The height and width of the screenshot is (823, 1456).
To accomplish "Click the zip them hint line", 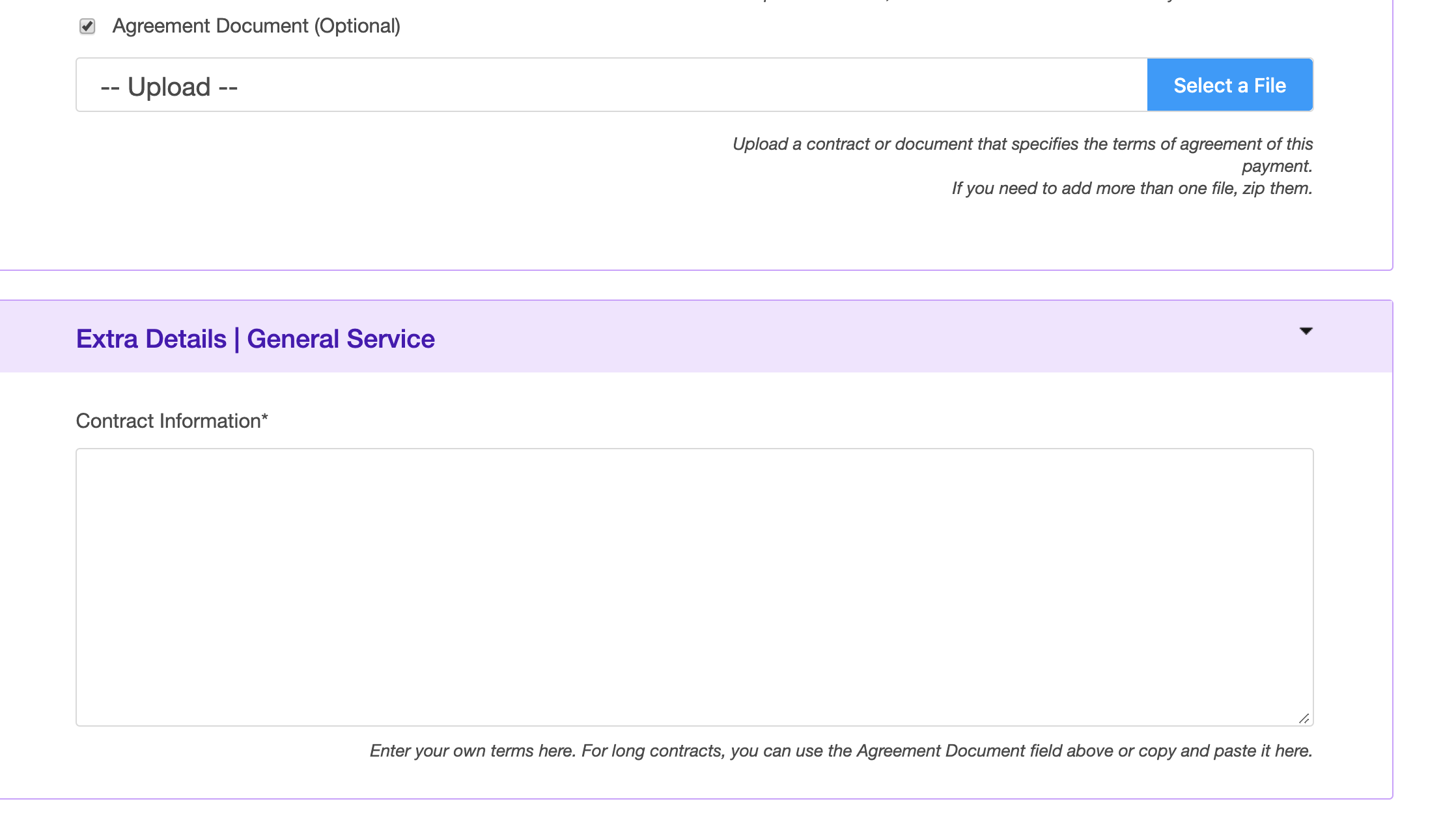I will click(1132, 188).
